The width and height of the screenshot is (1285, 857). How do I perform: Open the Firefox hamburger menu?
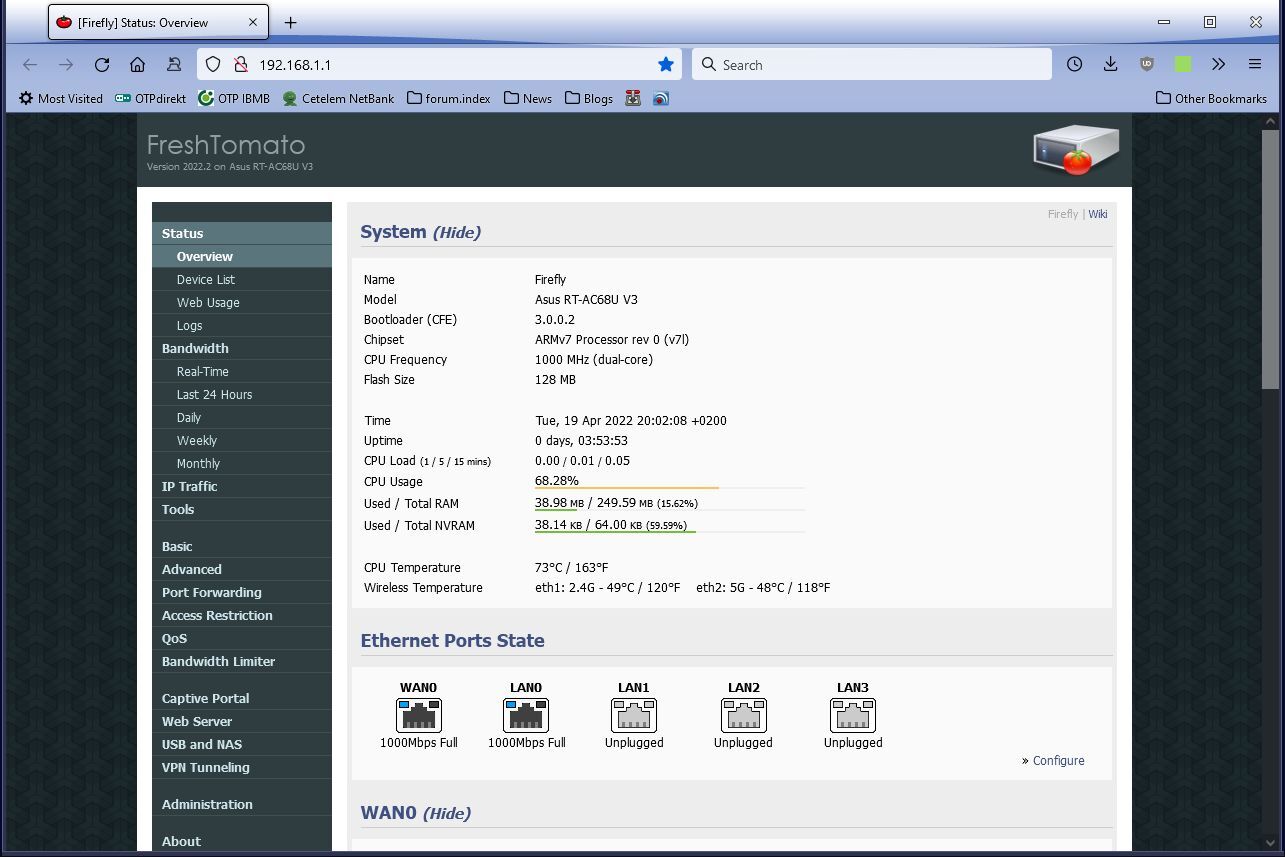[x=1254, y=64]
